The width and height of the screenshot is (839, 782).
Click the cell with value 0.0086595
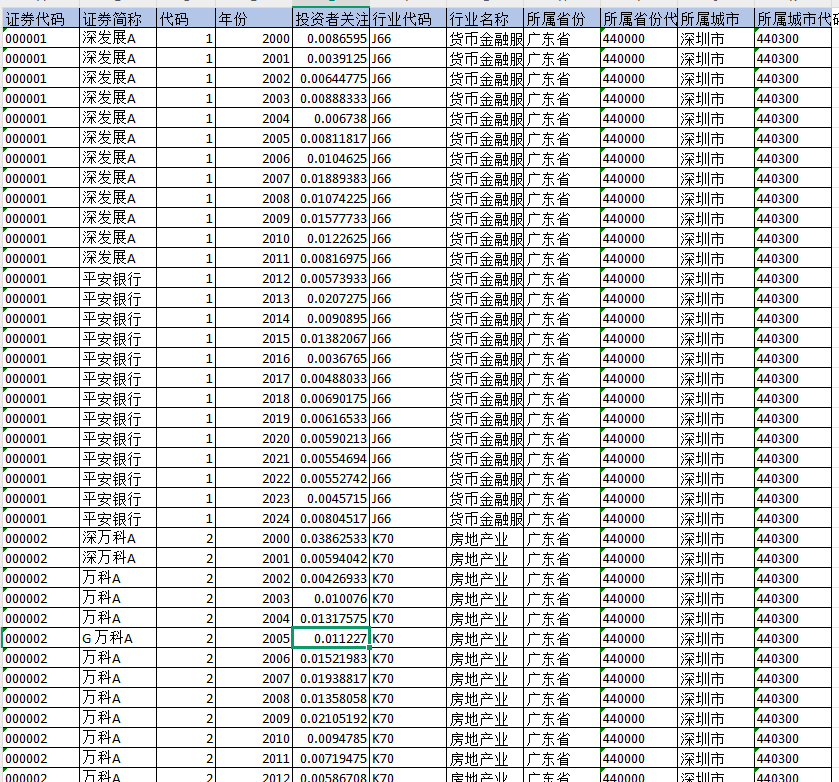pyautogui.click(x=331, y=38)
